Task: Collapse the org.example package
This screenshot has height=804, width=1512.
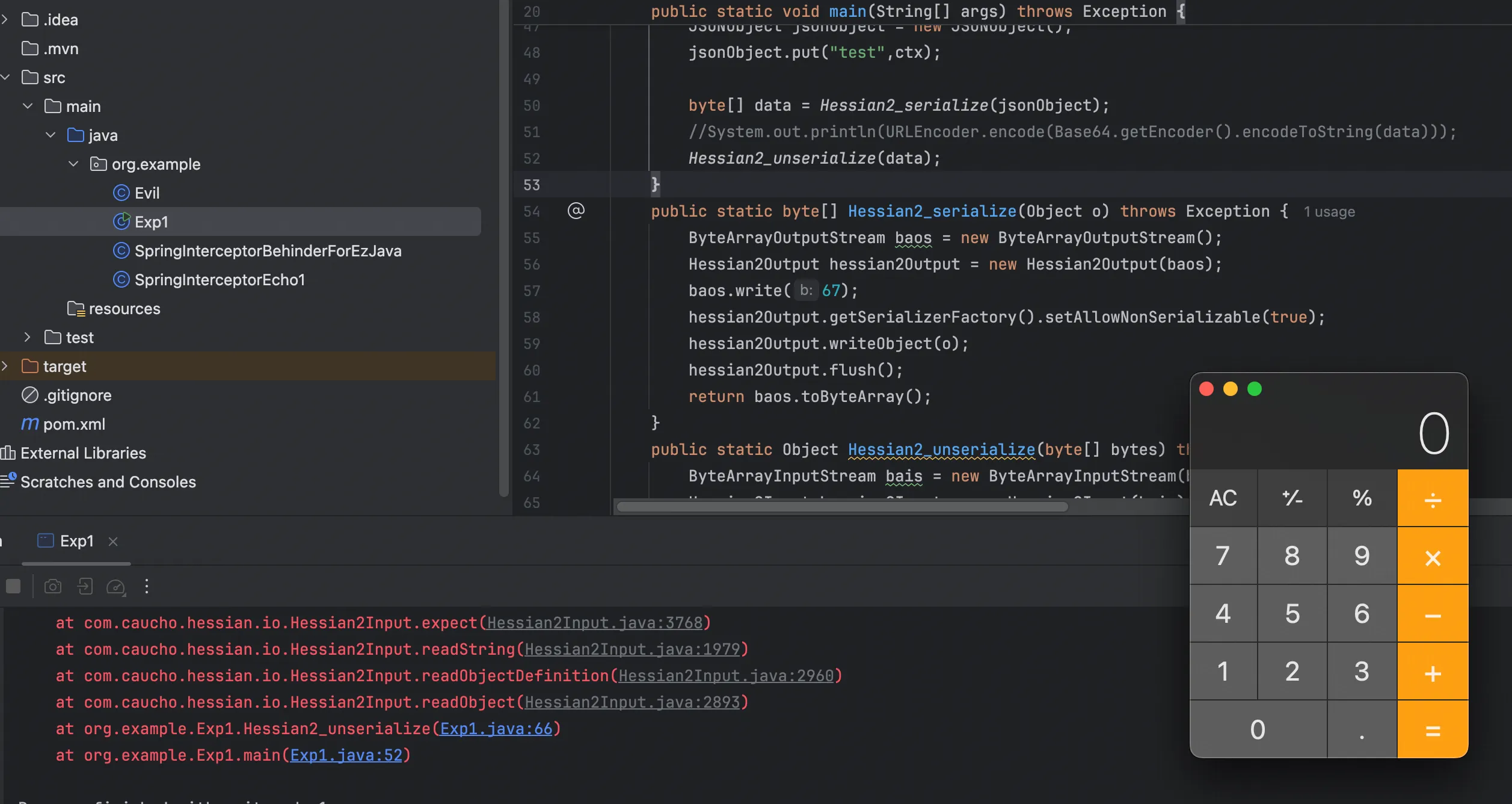Action: [x=73, y=164]
